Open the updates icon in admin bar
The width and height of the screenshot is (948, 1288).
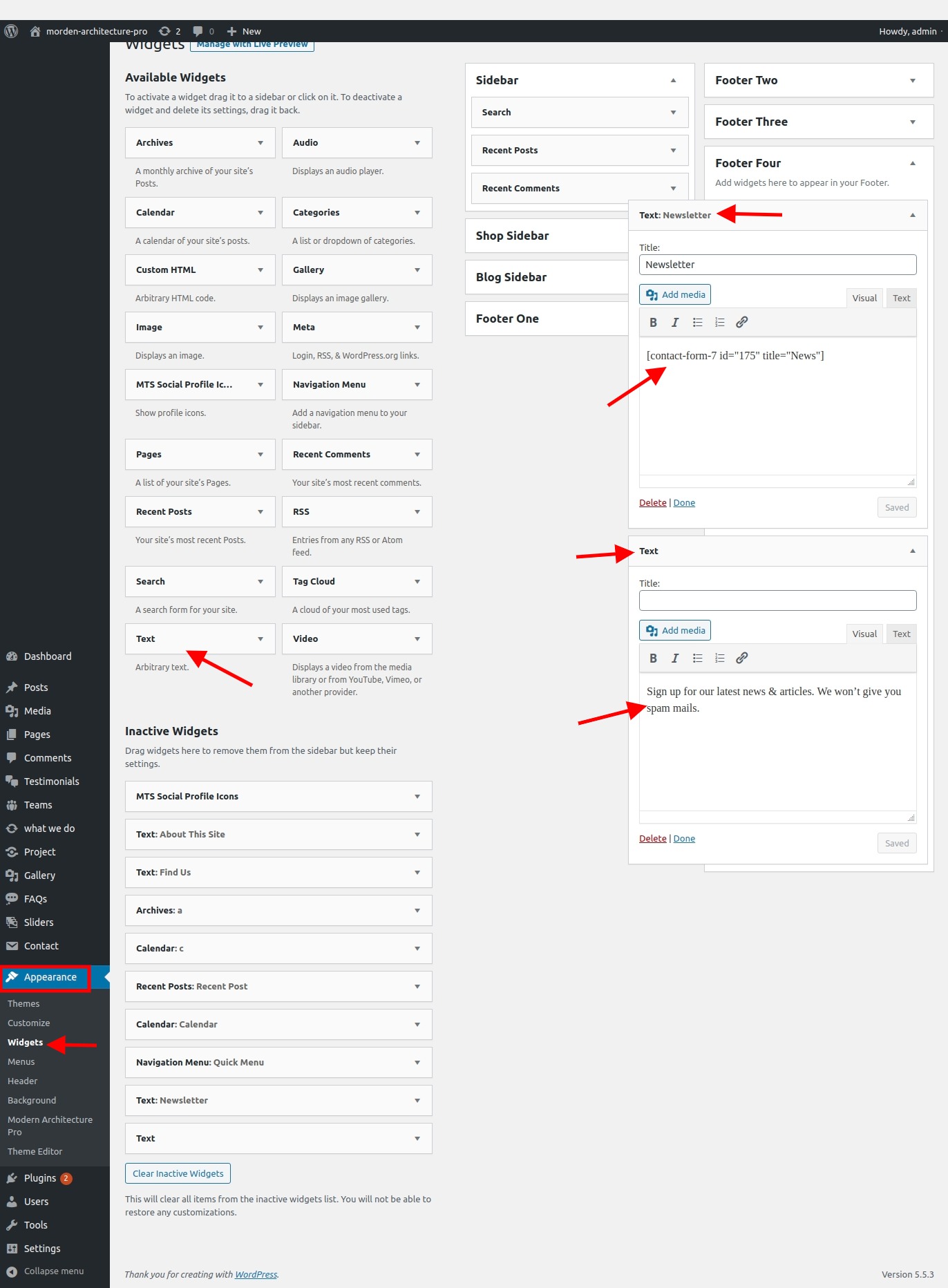(169, 31)
